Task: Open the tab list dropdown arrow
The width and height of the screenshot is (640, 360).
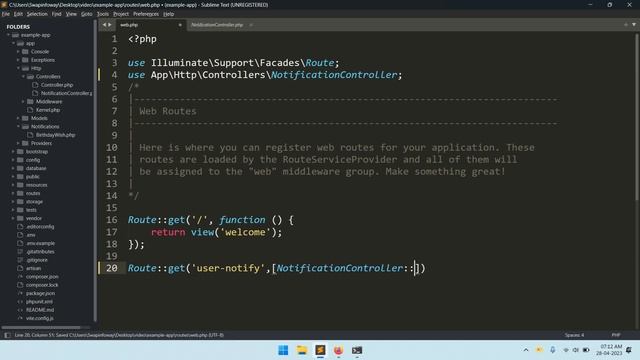Action: coord(634,25)
